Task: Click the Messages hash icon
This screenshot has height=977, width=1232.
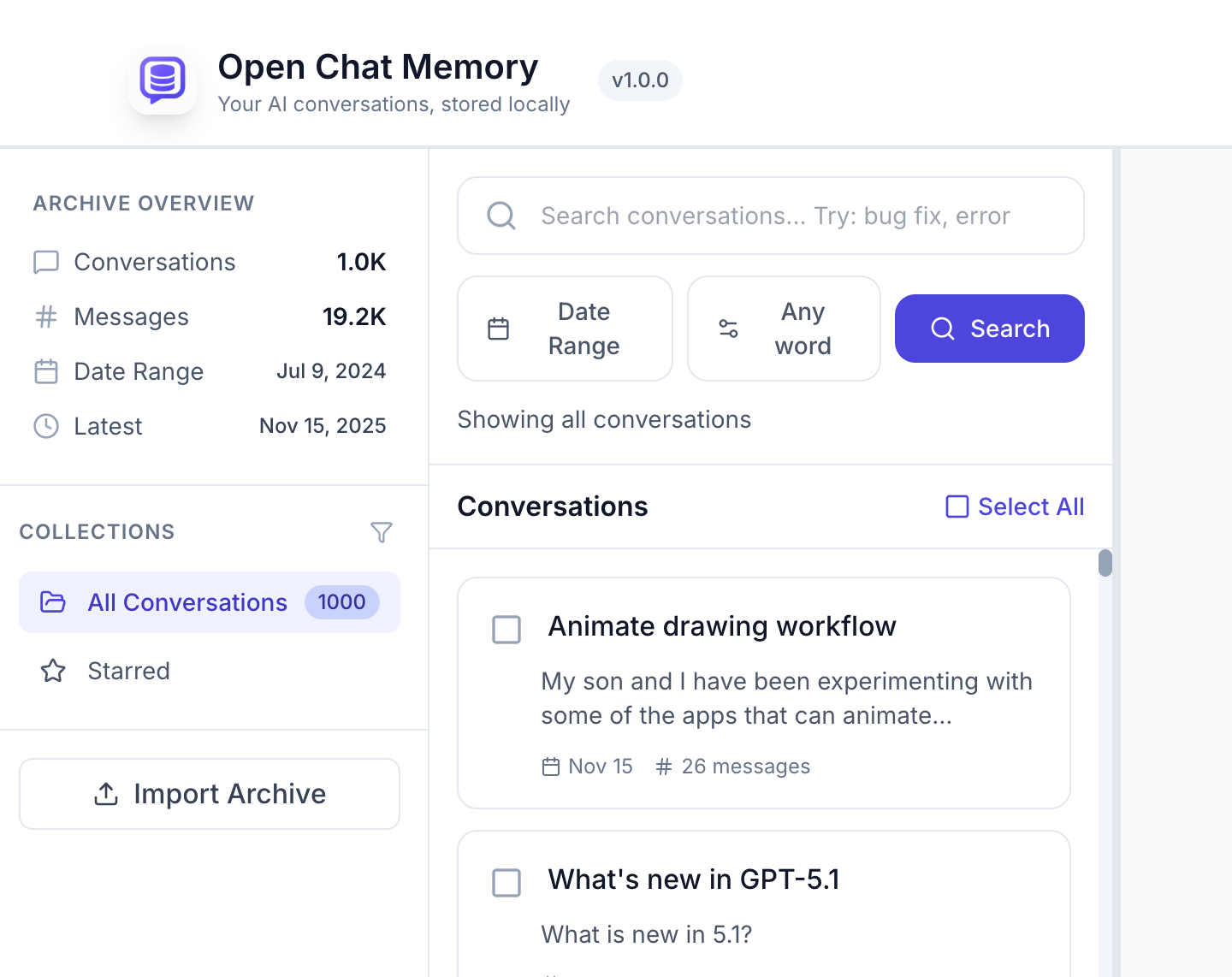Action: pyautogui.click(x=45, y=317)
